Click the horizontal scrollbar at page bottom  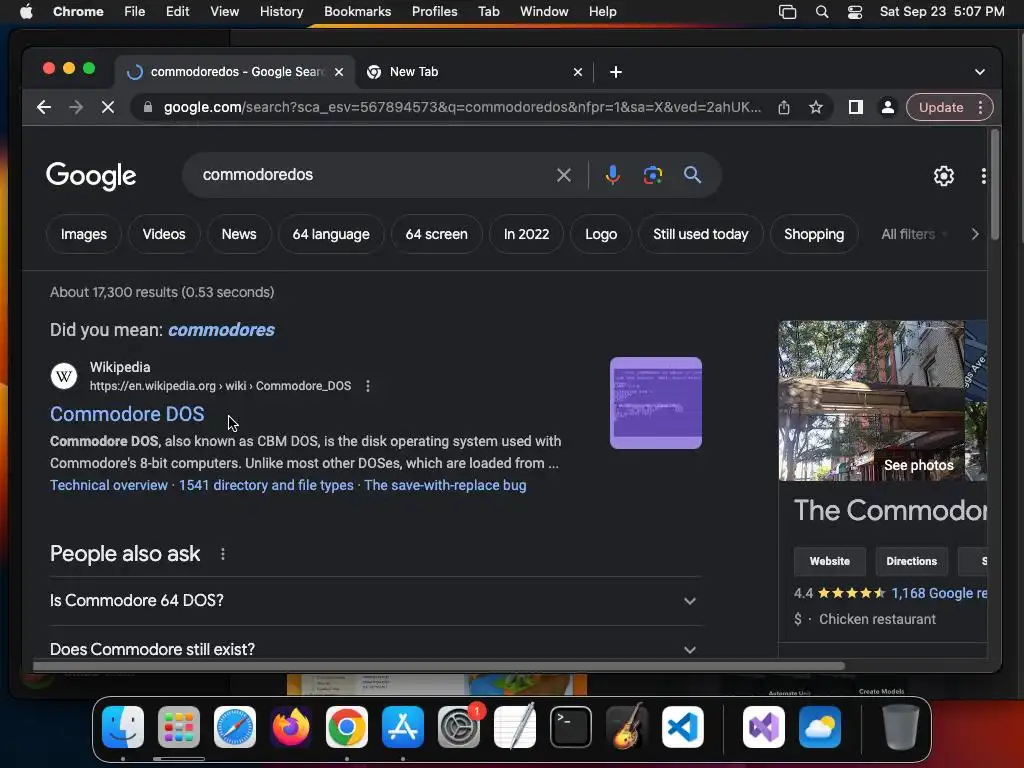click(439, 666)
